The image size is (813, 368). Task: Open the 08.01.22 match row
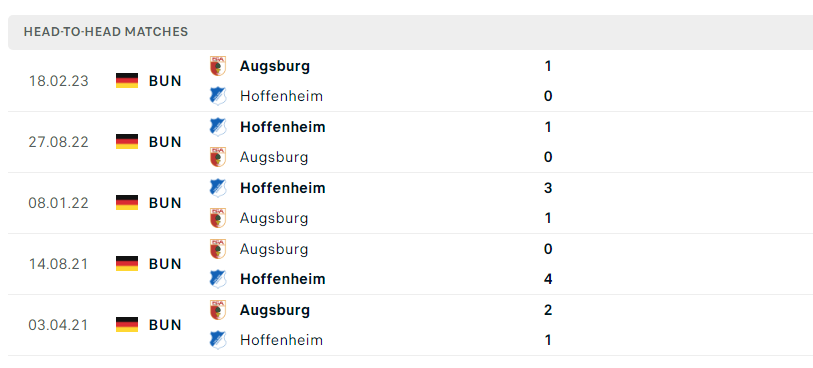pos(411,203)
